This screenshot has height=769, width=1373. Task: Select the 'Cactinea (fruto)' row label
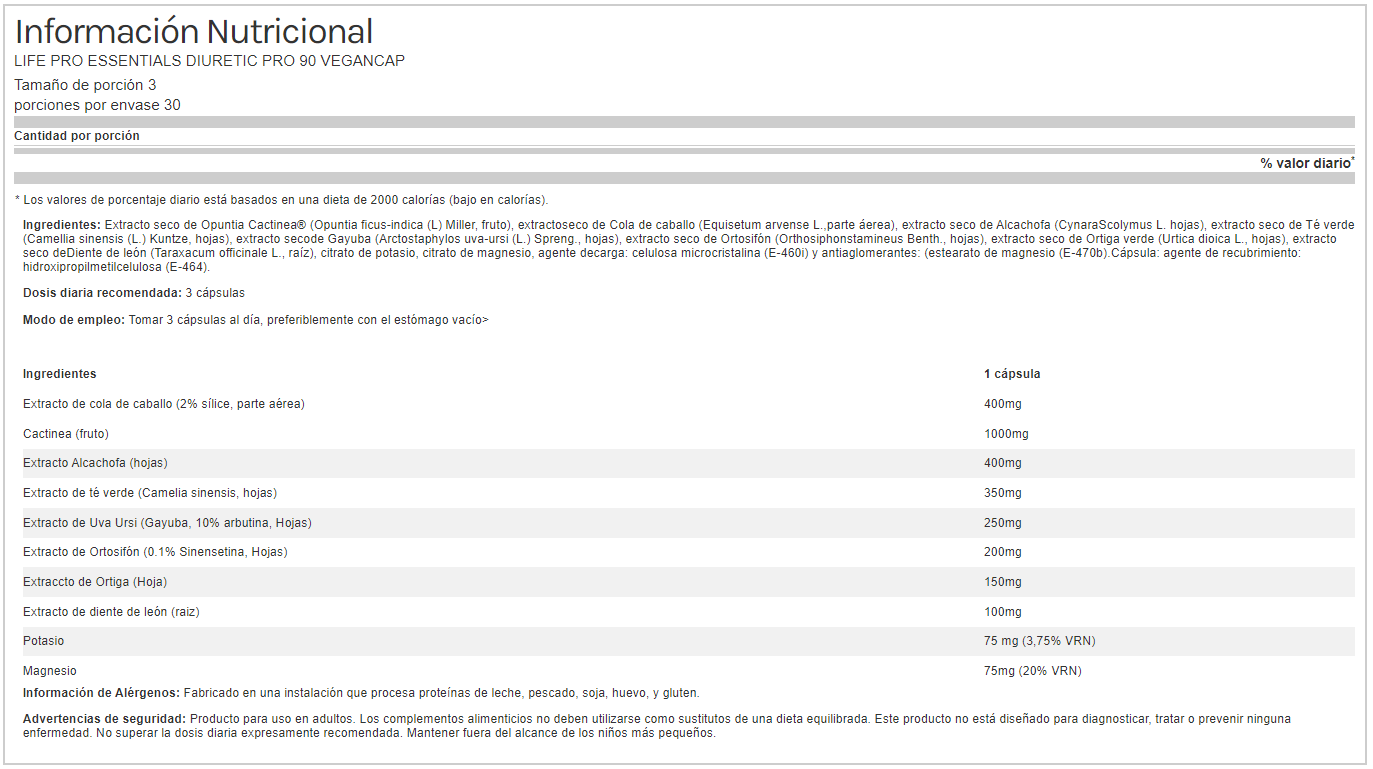66,434
